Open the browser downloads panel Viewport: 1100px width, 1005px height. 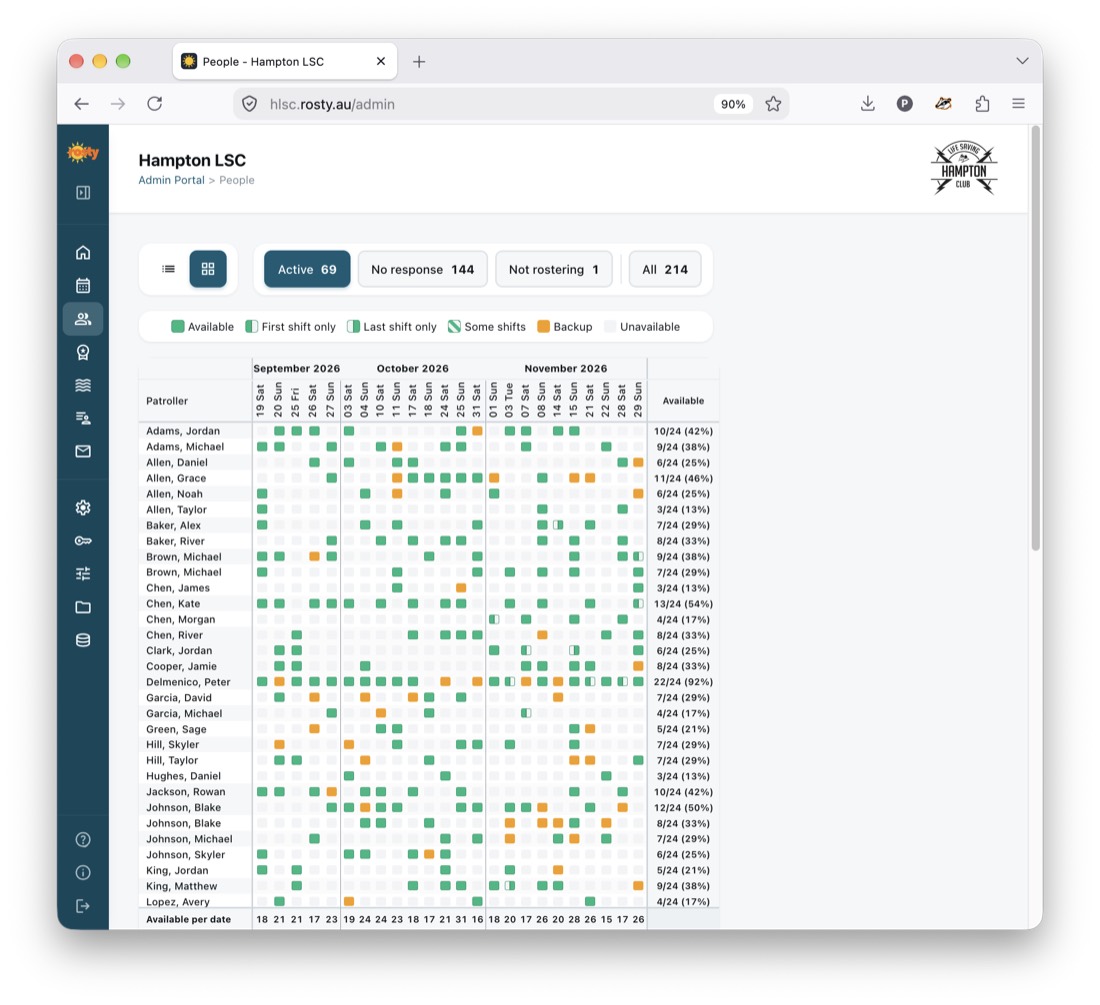pos(868,104)
